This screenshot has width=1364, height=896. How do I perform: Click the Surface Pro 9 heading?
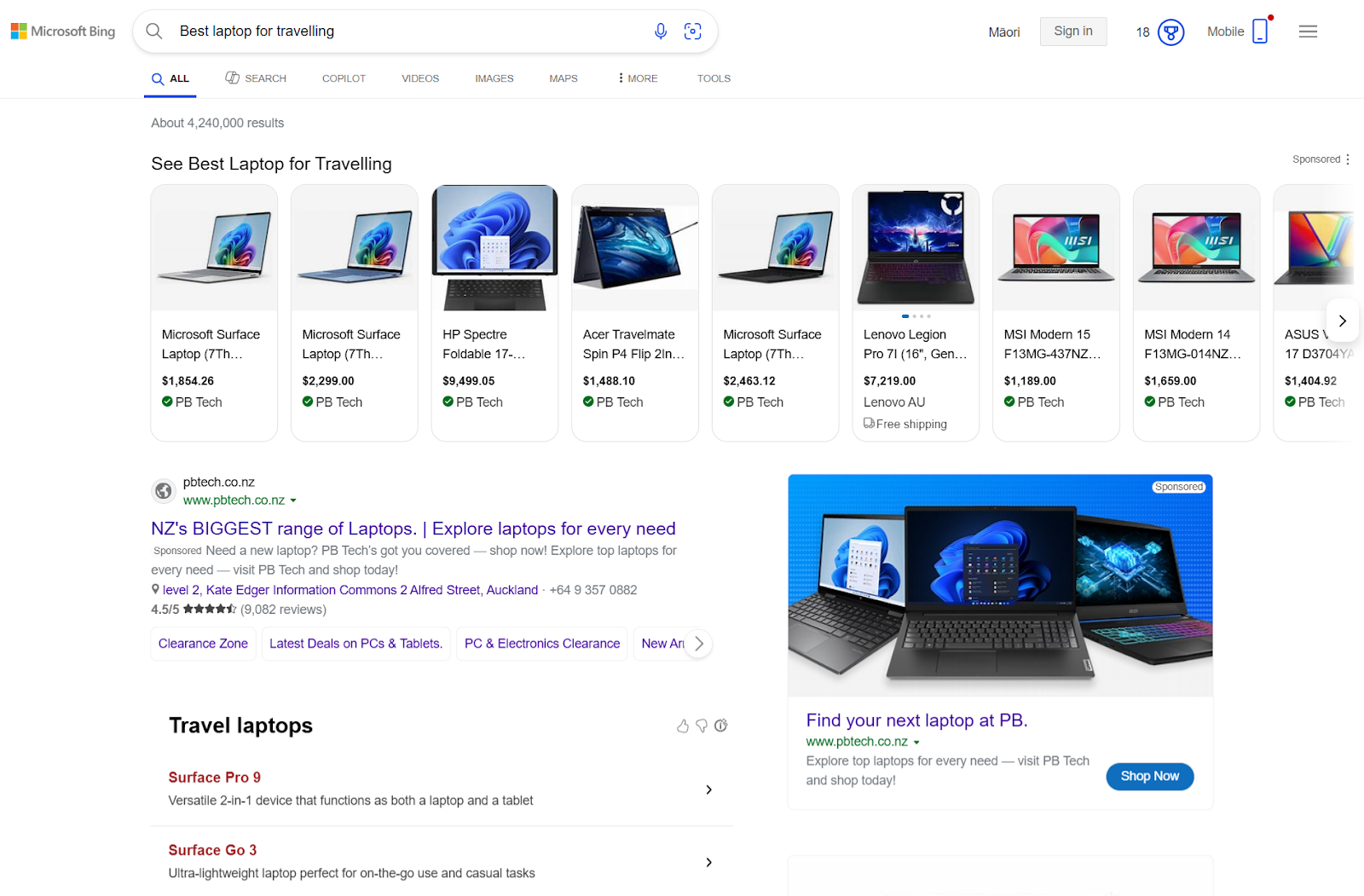pos(215,777)
